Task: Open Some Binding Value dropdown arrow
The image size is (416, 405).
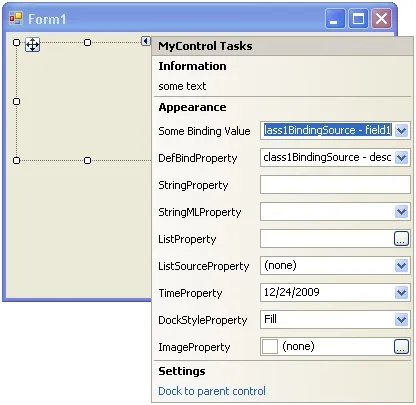Action: pos(401,130)
